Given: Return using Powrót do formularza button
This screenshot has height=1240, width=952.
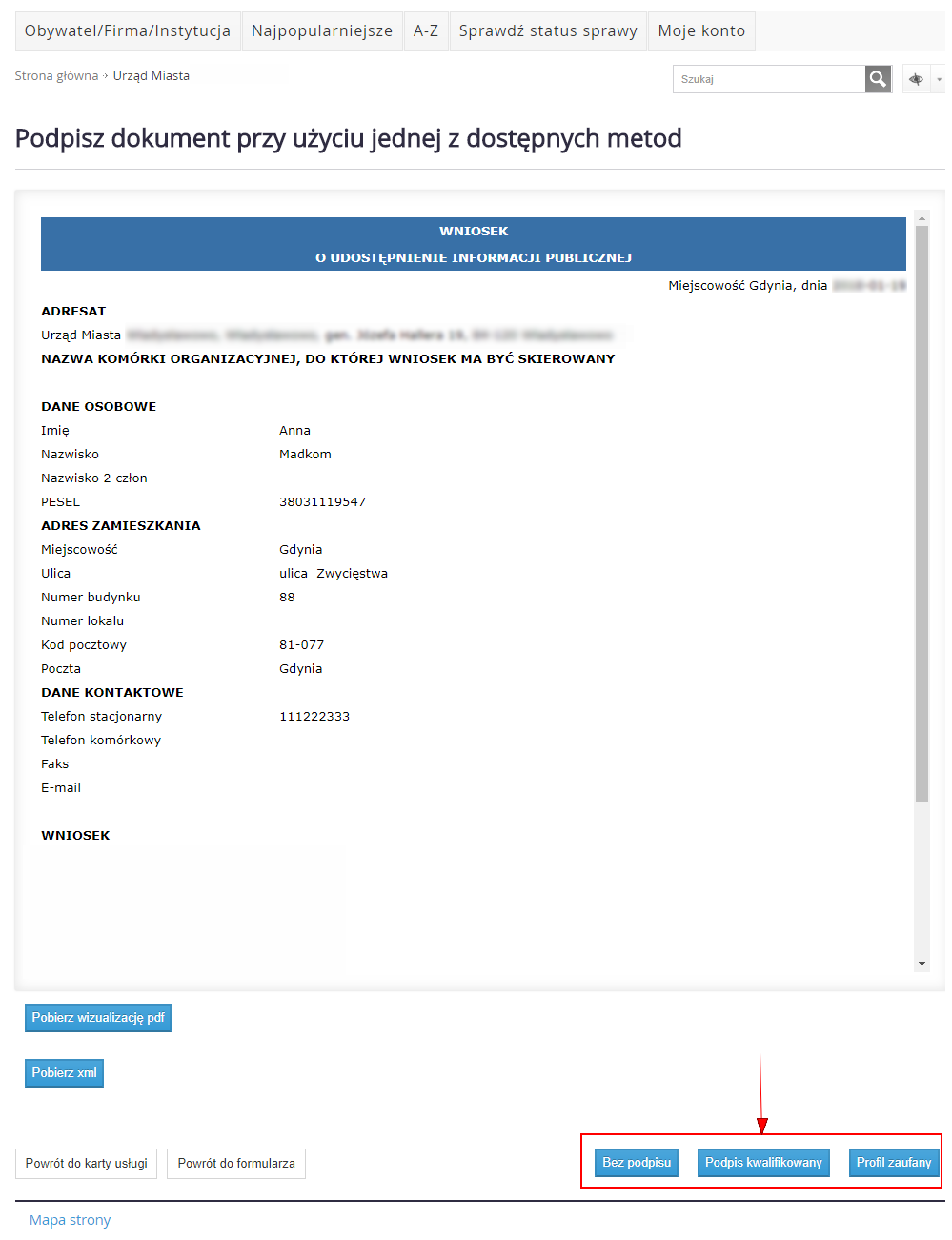Looking at the screenshot, I should 236,1164.
